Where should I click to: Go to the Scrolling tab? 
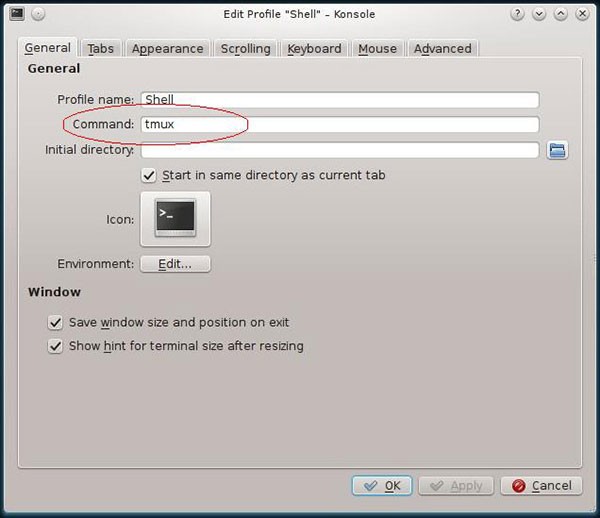(x=245, y=48)
